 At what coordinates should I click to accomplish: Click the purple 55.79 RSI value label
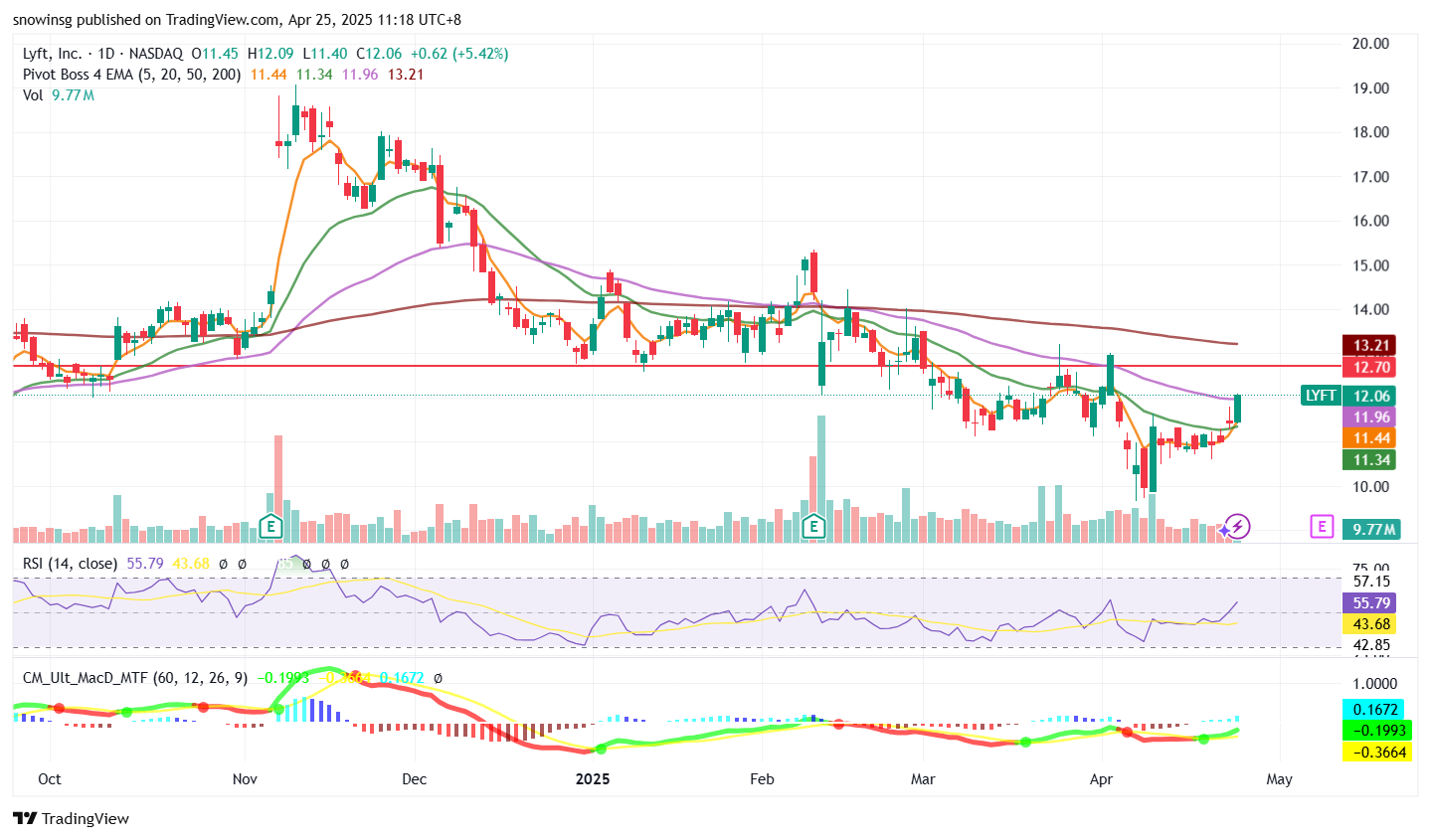coord(1371,603)
